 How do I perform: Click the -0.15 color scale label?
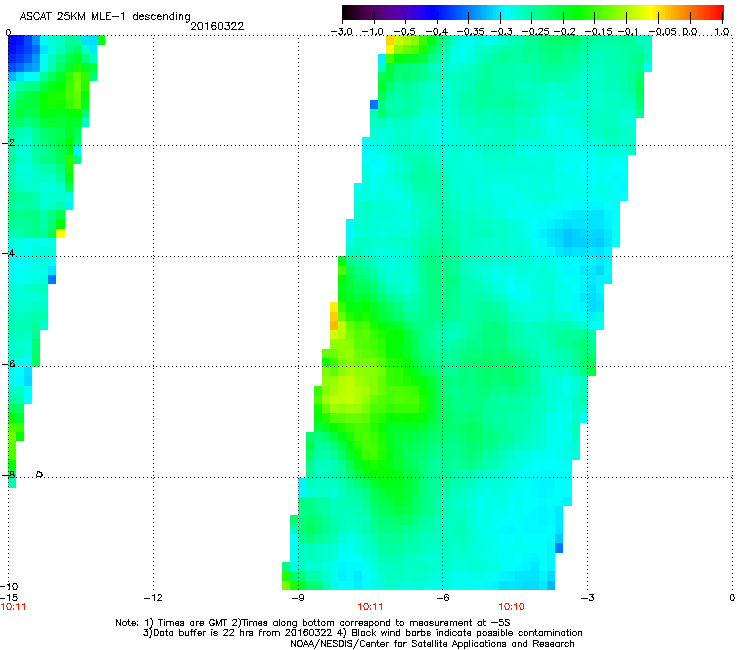coord(598,32)
